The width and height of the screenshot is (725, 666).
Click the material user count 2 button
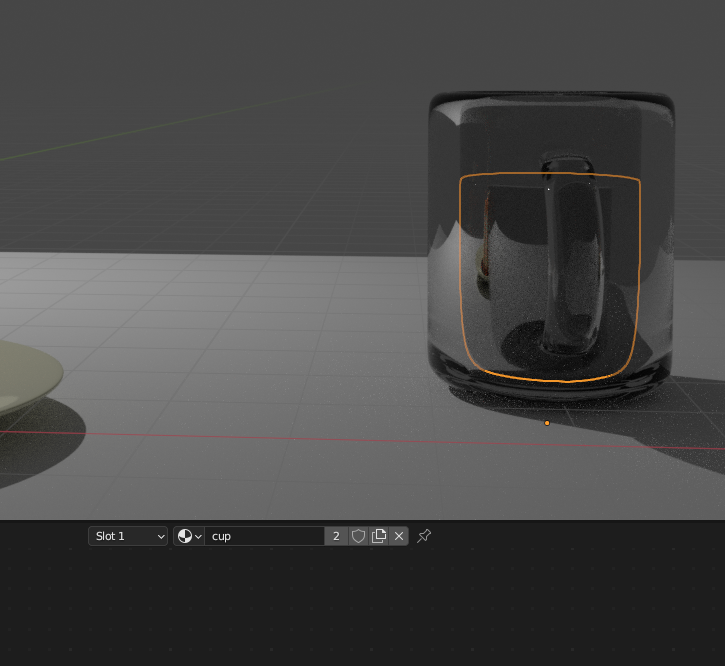[336, 536]
